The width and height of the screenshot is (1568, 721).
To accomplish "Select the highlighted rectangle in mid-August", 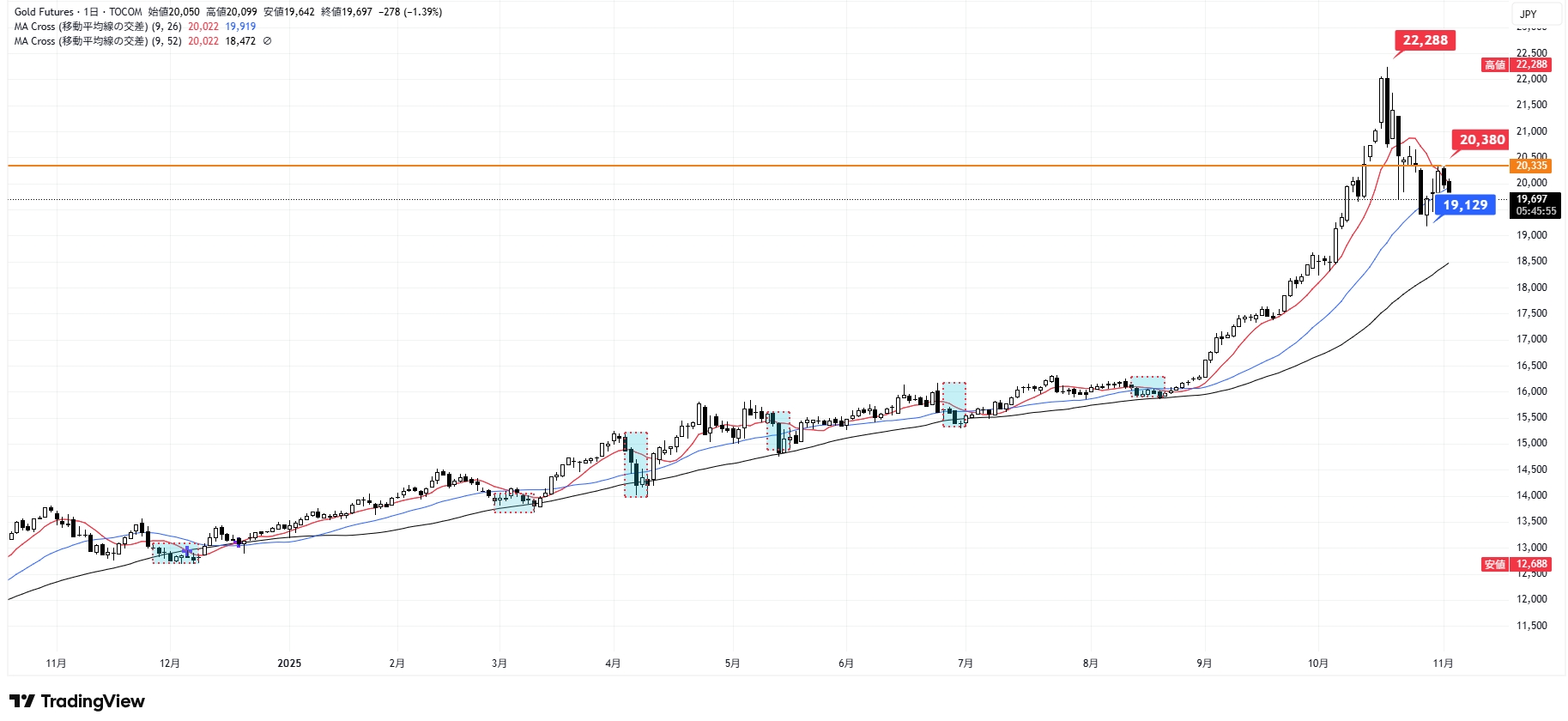I will pos(1147,386).
